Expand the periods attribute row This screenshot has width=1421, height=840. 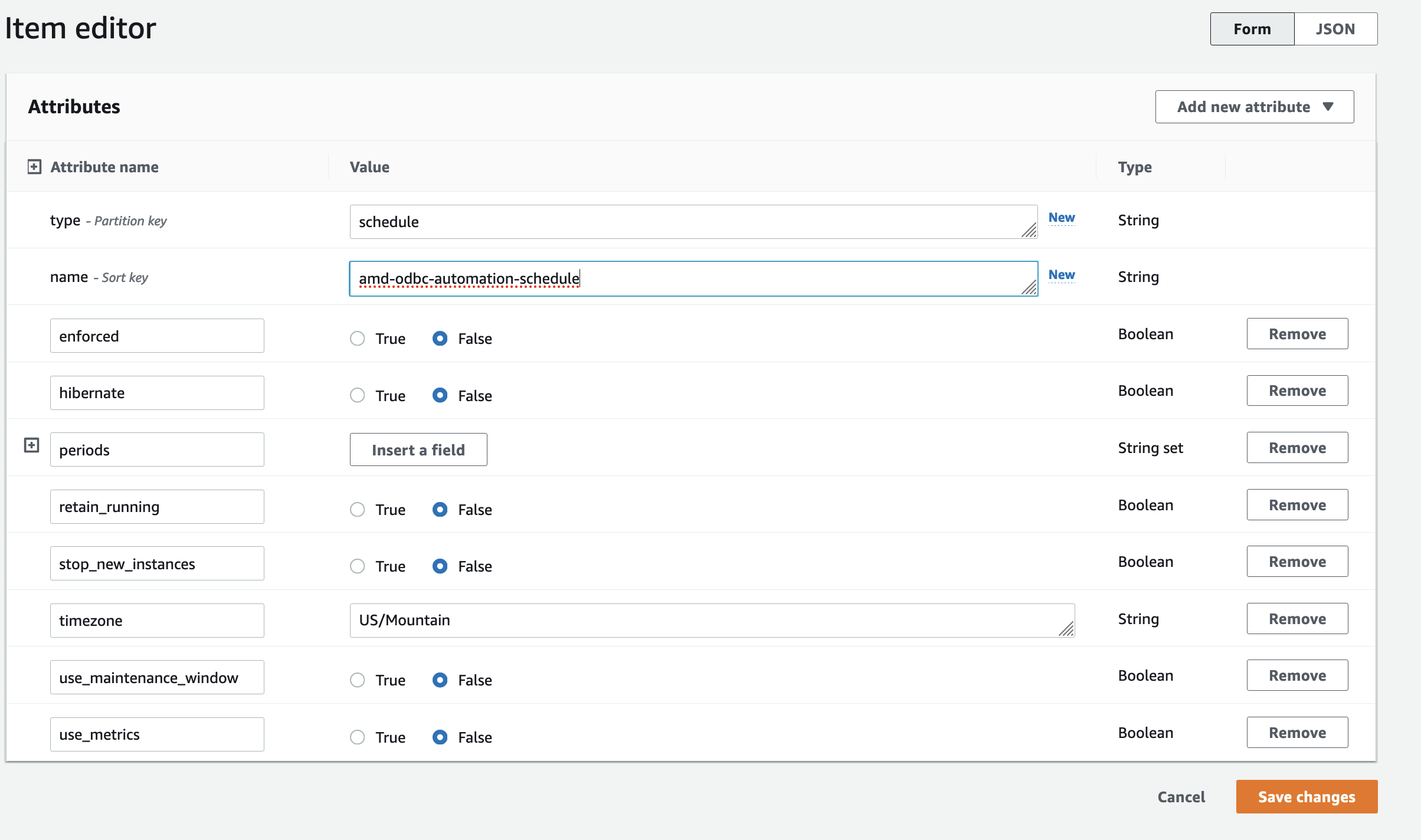coord(32,445)
